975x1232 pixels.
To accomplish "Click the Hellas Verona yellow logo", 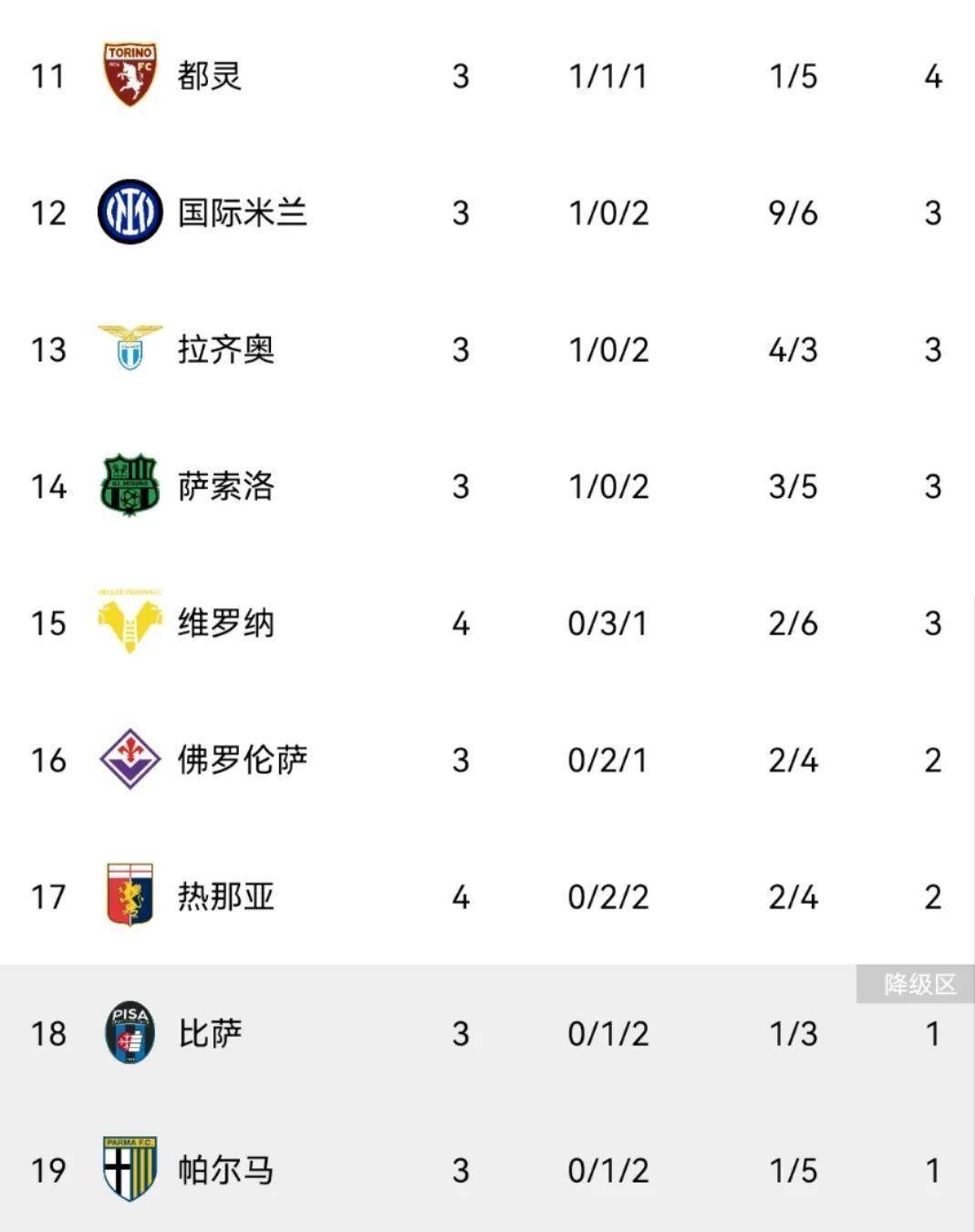I will click(x=130, y=621).
